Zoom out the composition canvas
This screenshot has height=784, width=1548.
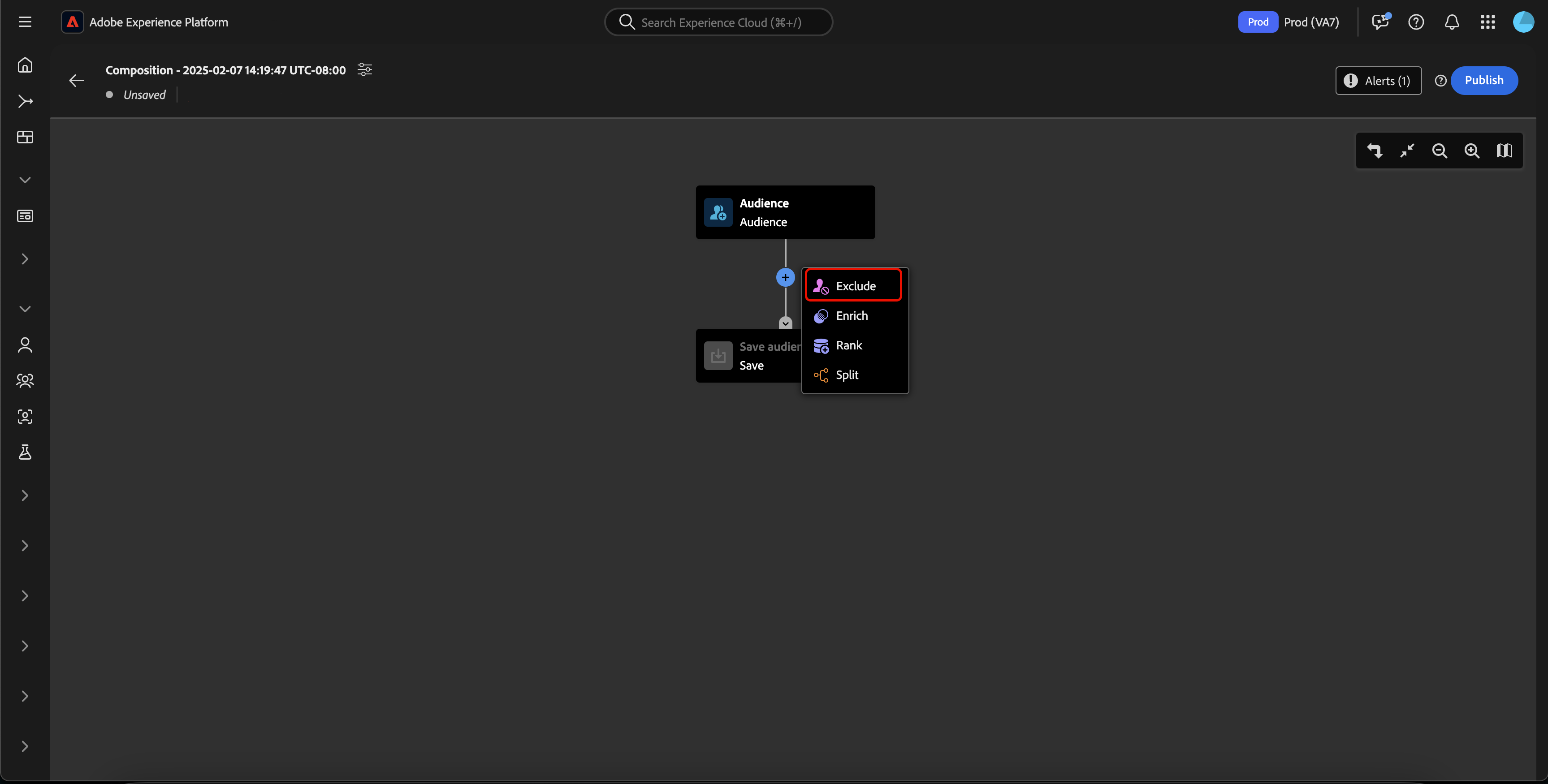point(1439,151)
